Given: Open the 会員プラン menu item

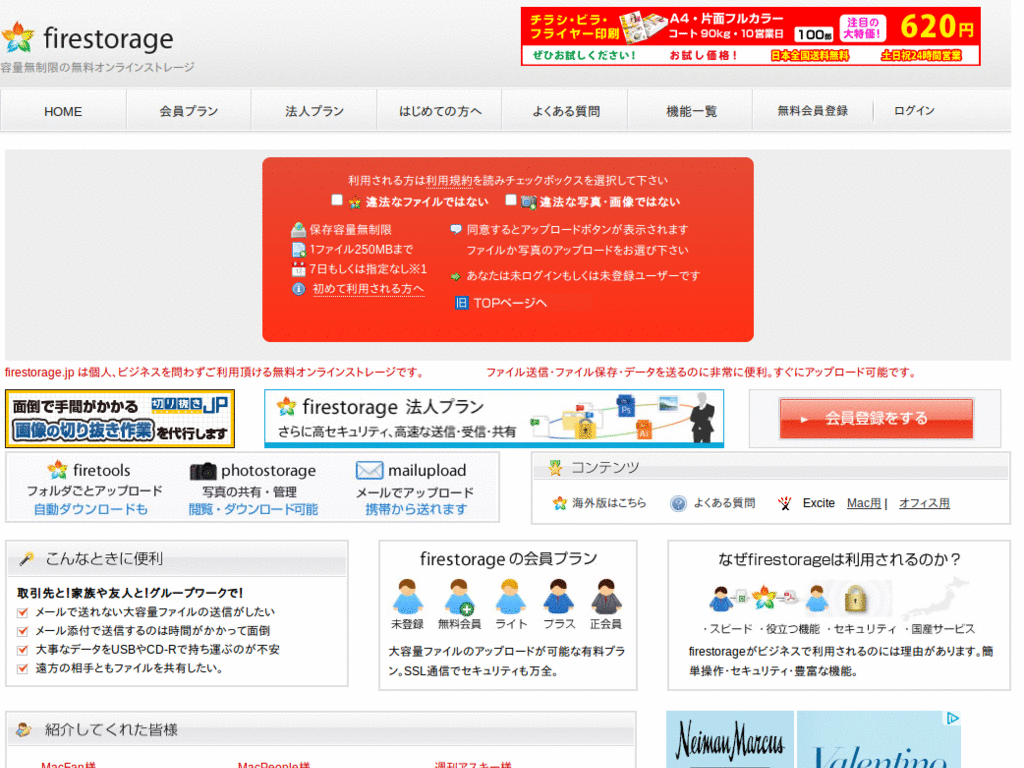Looking at the screenshot, I should [x=189, y=111].
